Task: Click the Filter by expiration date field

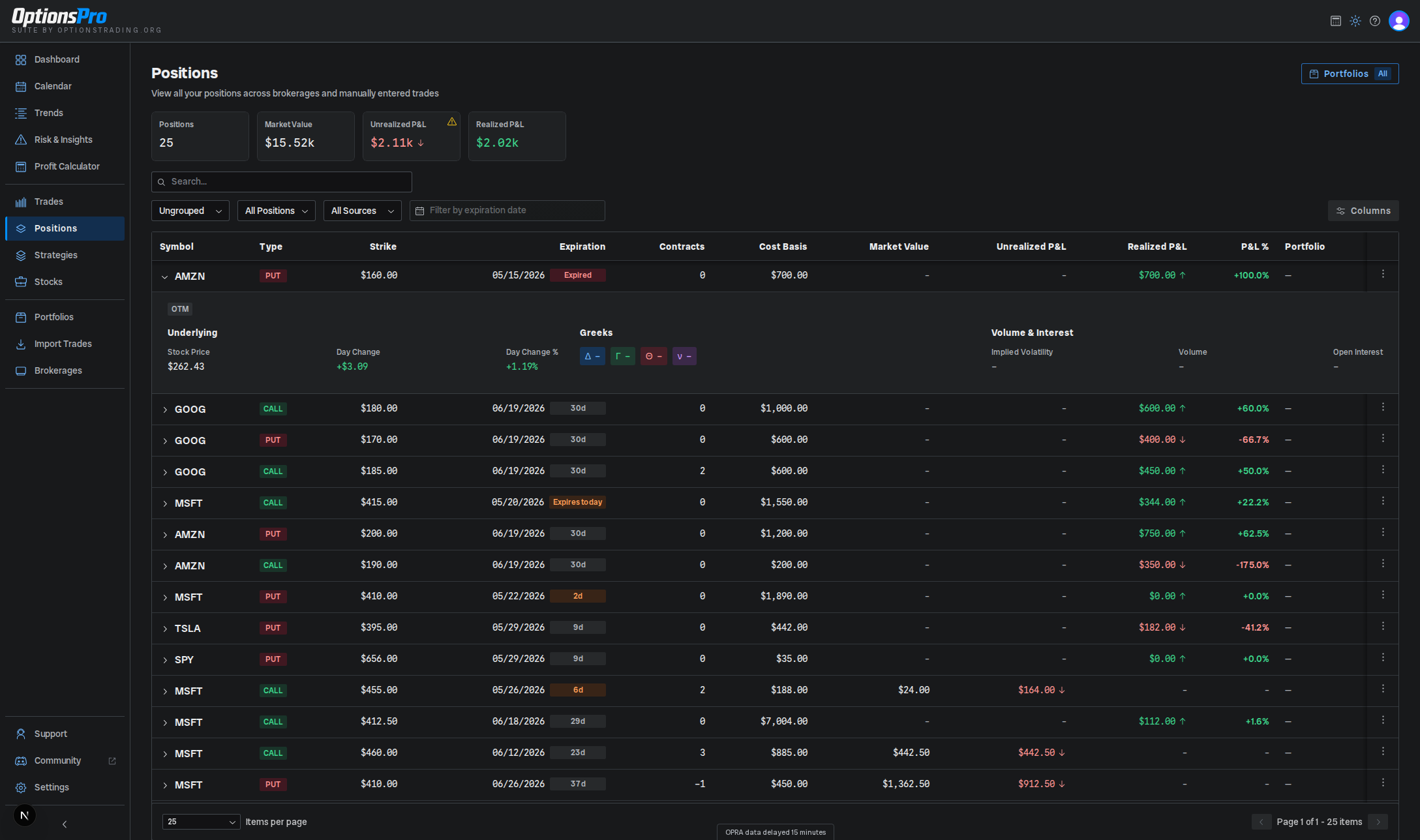Action: (507, 211)
